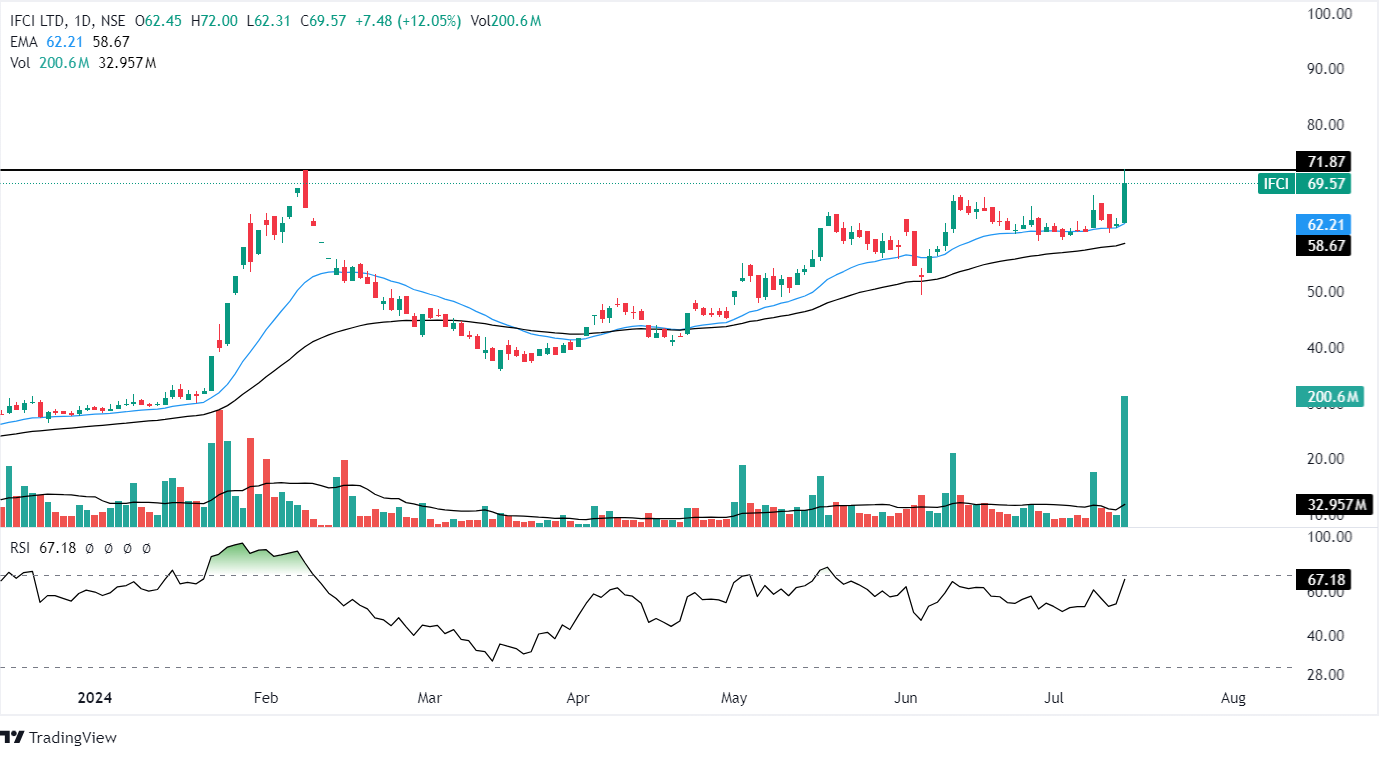Click the IFCI symbol tag on price axis
The height and width of the screenshot is (759, 1391).
coord(1275,184)
